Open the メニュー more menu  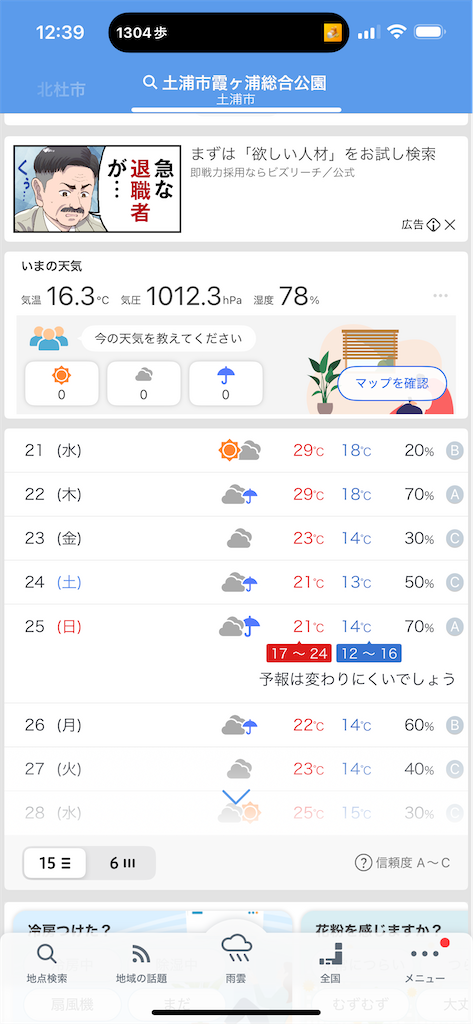click(x=425, y=963)
